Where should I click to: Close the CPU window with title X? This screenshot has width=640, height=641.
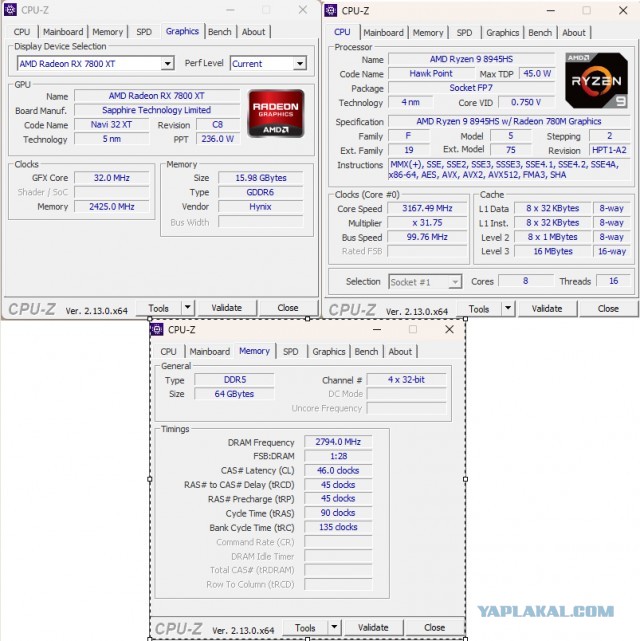click(623, 10)
